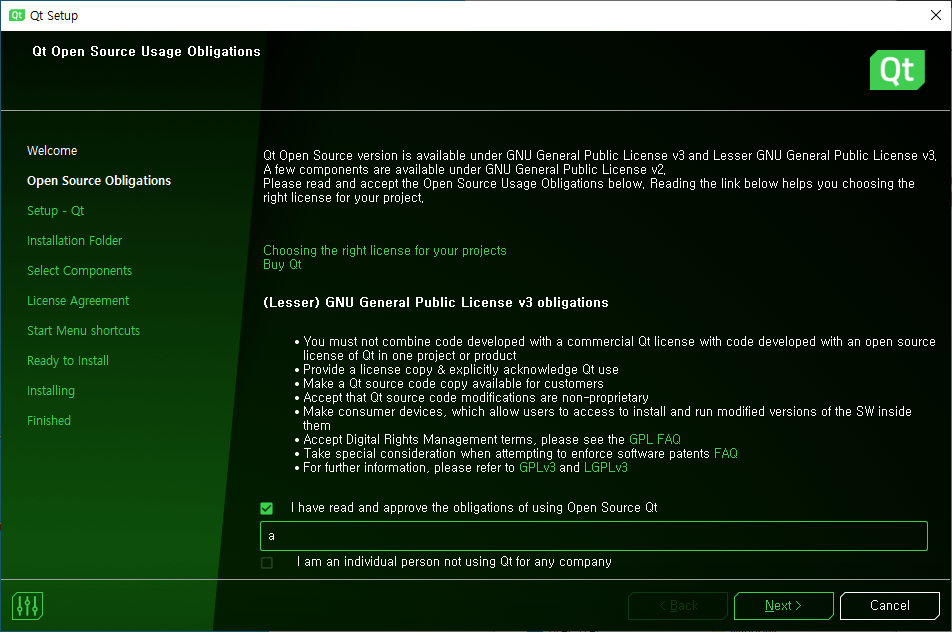Click the Qt logo in header
The width and height of the screenshot is (952, 632).
897,70
